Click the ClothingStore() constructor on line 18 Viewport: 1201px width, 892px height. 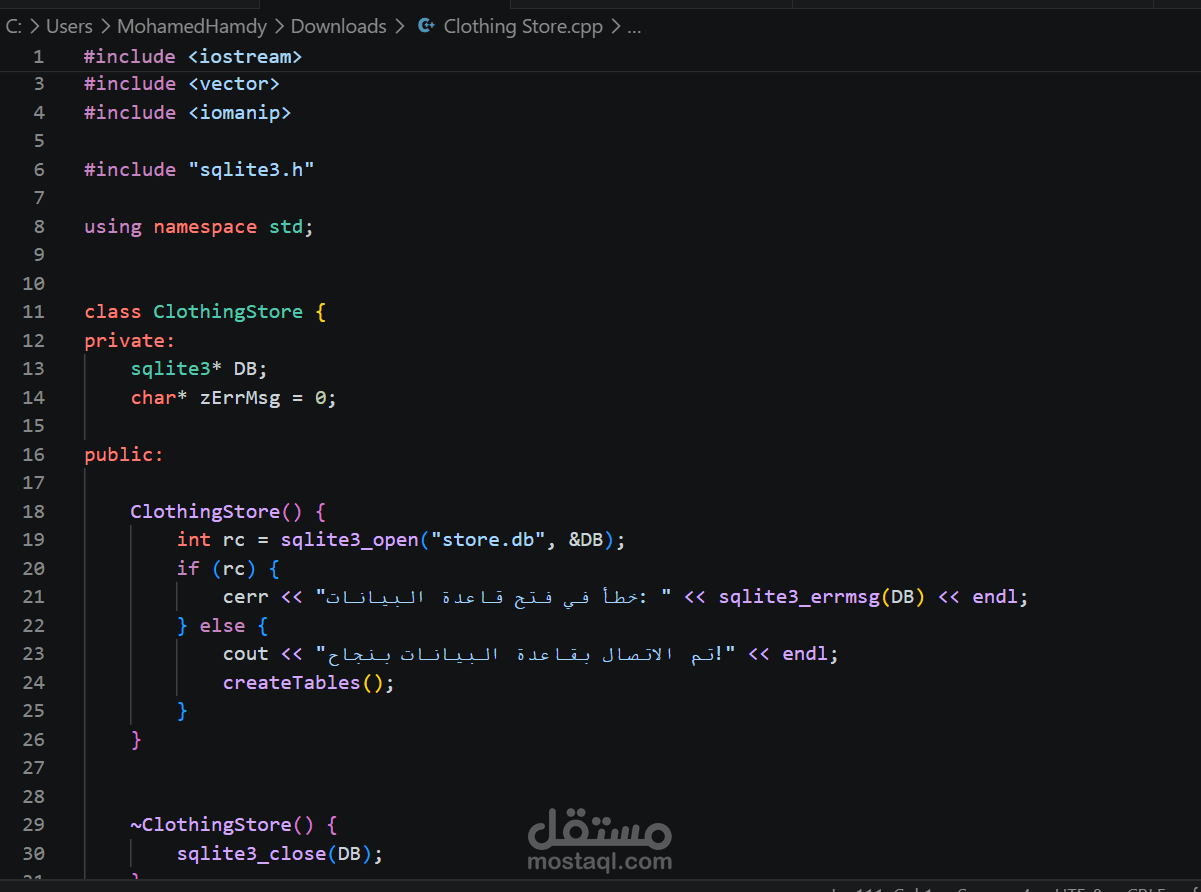[216, 512]
